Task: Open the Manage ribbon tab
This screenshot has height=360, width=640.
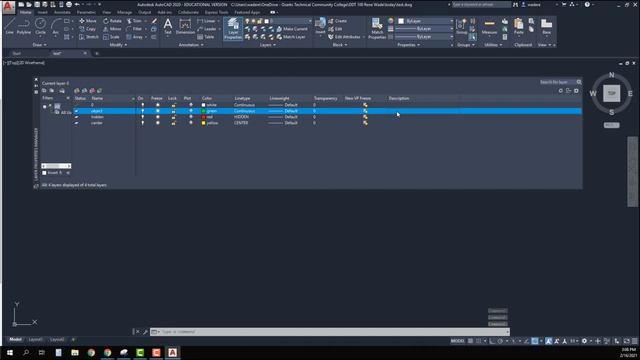Action: coord(124,12)
